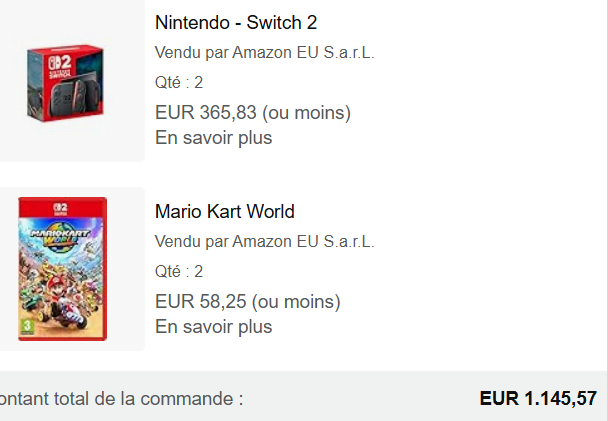
Task: Open the Mario Kart World cover image
Action: tap(62, 269)
